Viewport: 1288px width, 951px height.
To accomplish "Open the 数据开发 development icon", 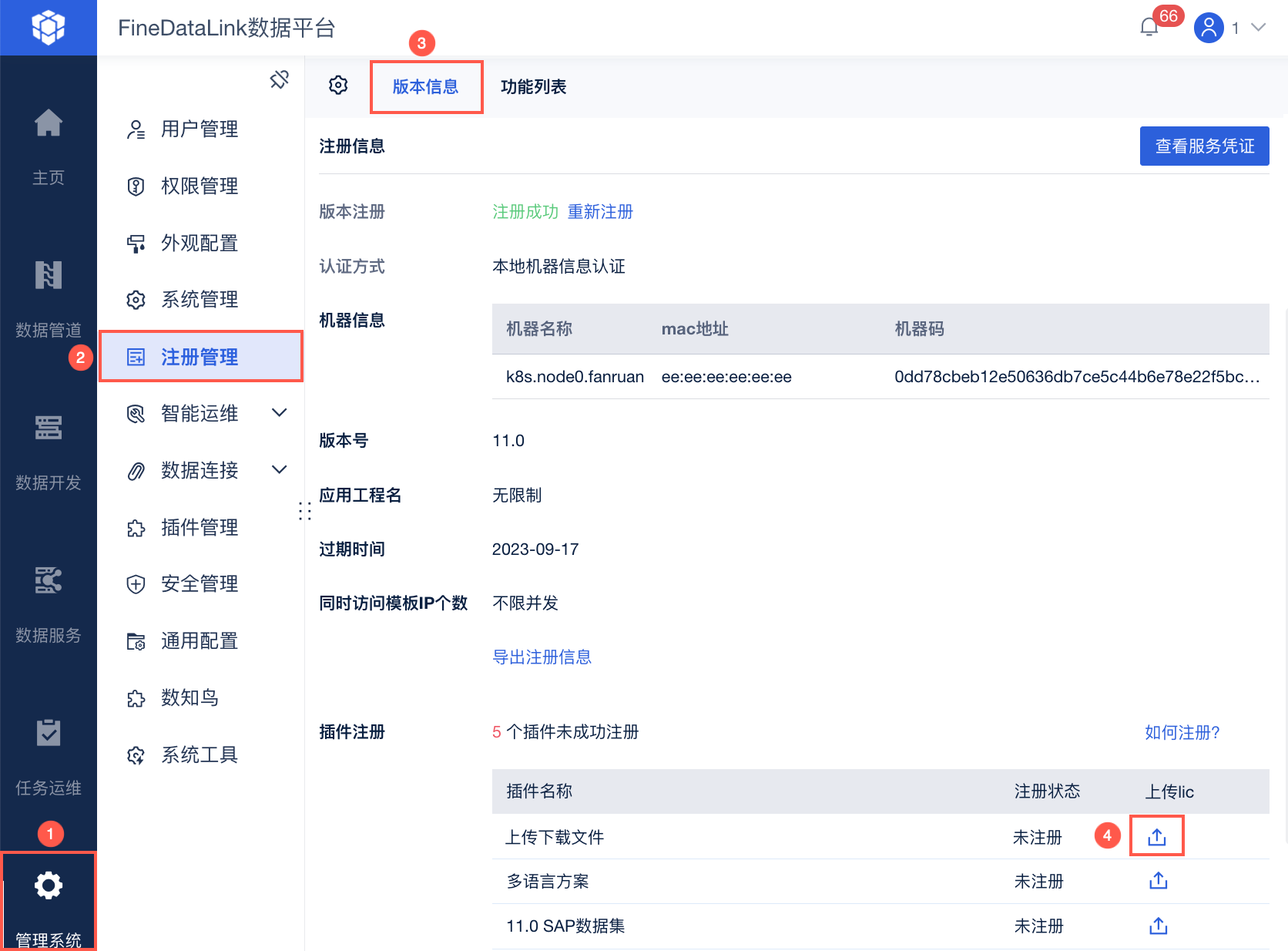I will 48,428.
